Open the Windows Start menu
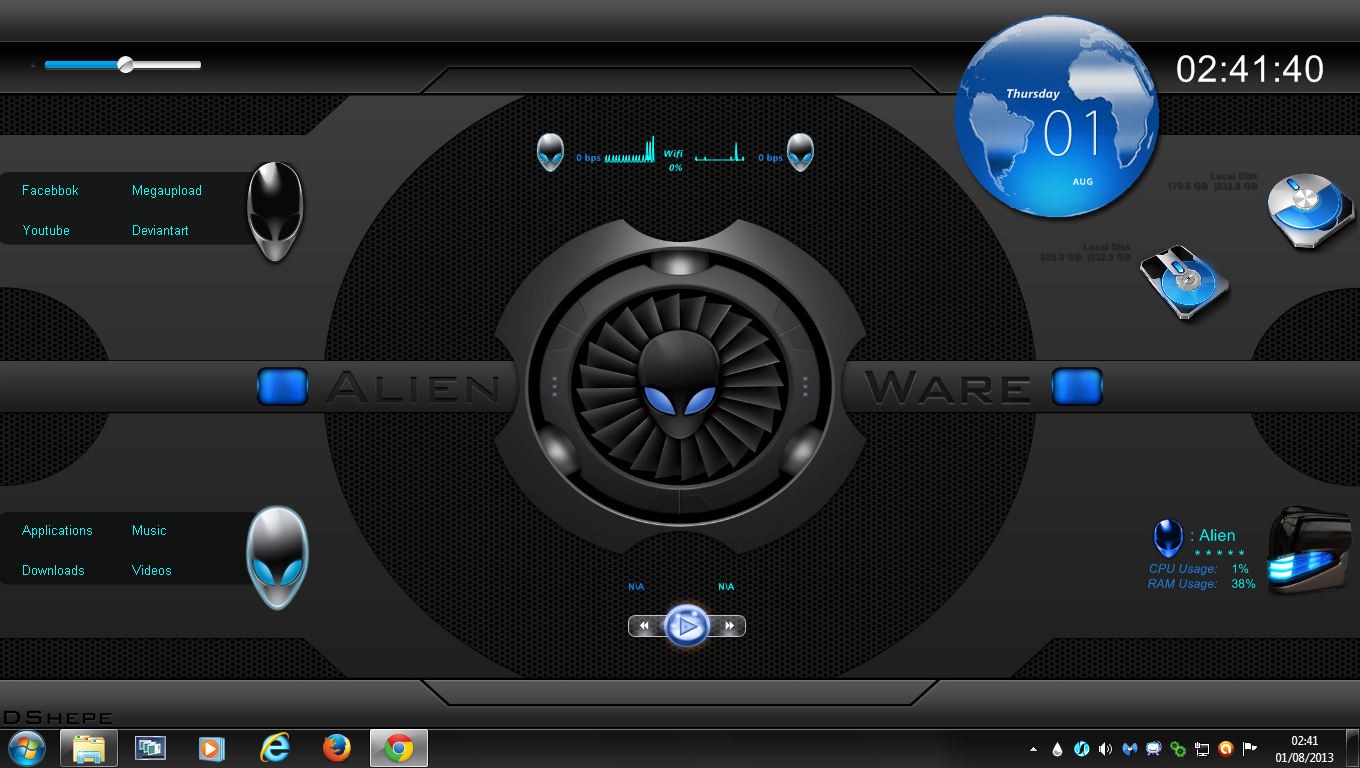1360x768 pixels. coord(27,748)
